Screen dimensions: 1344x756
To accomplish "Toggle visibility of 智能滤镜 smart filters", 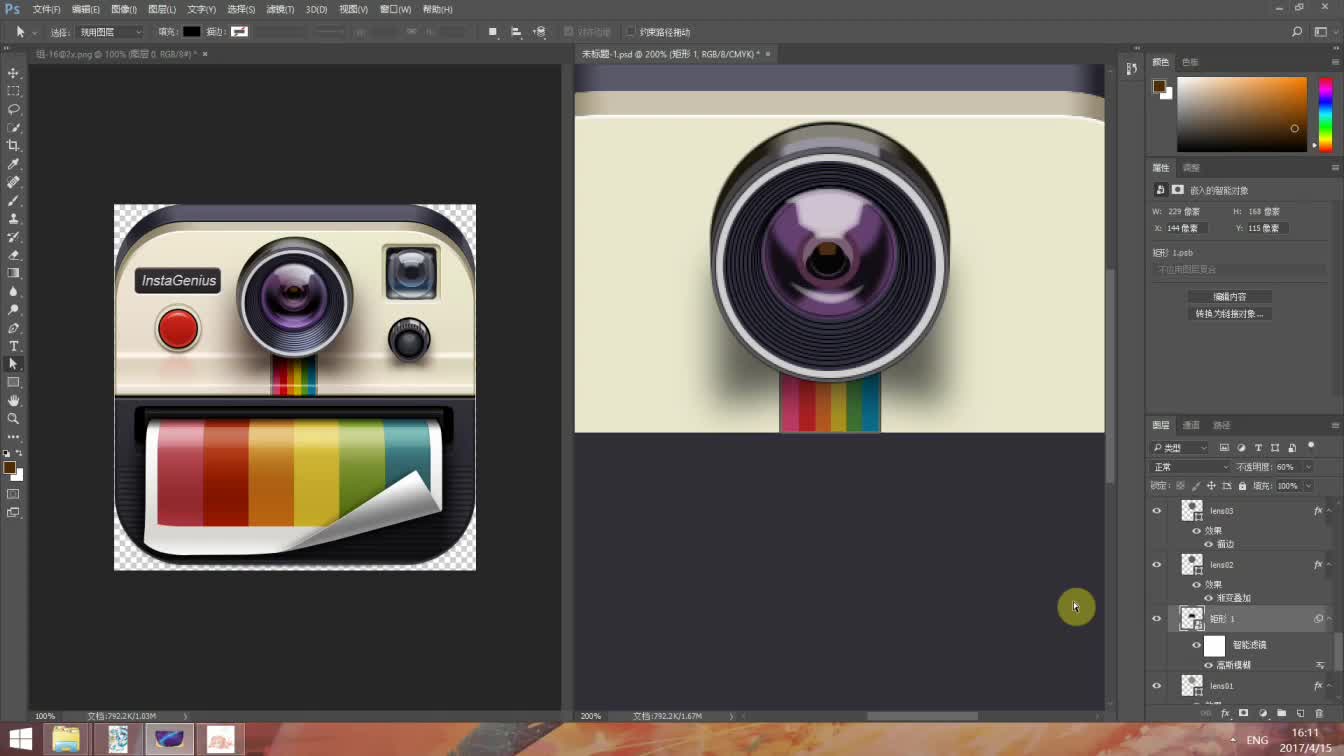I will click(x=1196, y=645).
